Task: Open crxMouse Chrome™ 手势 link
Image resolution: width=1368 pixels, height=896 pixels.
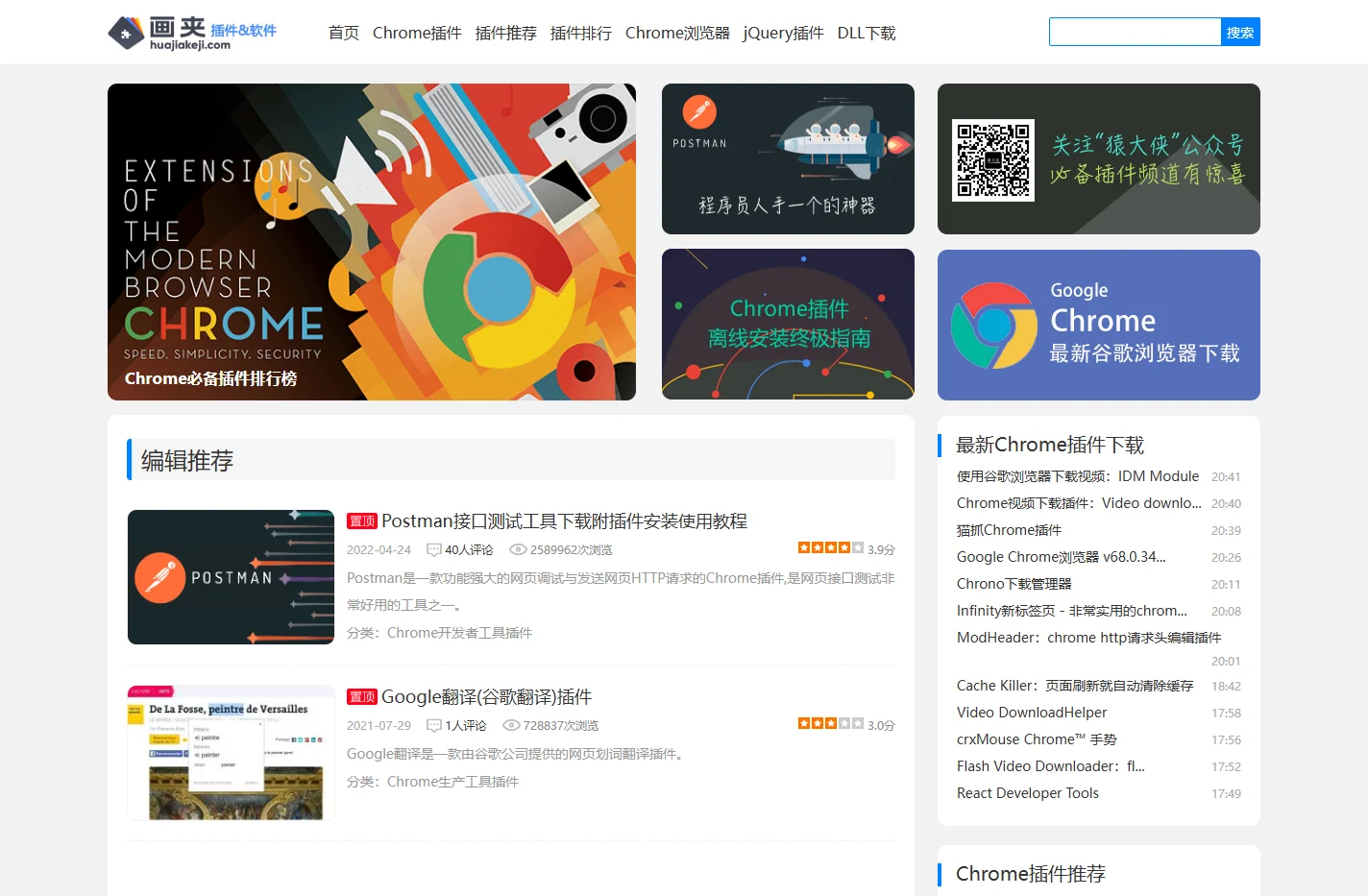Action: [1037, 739]
